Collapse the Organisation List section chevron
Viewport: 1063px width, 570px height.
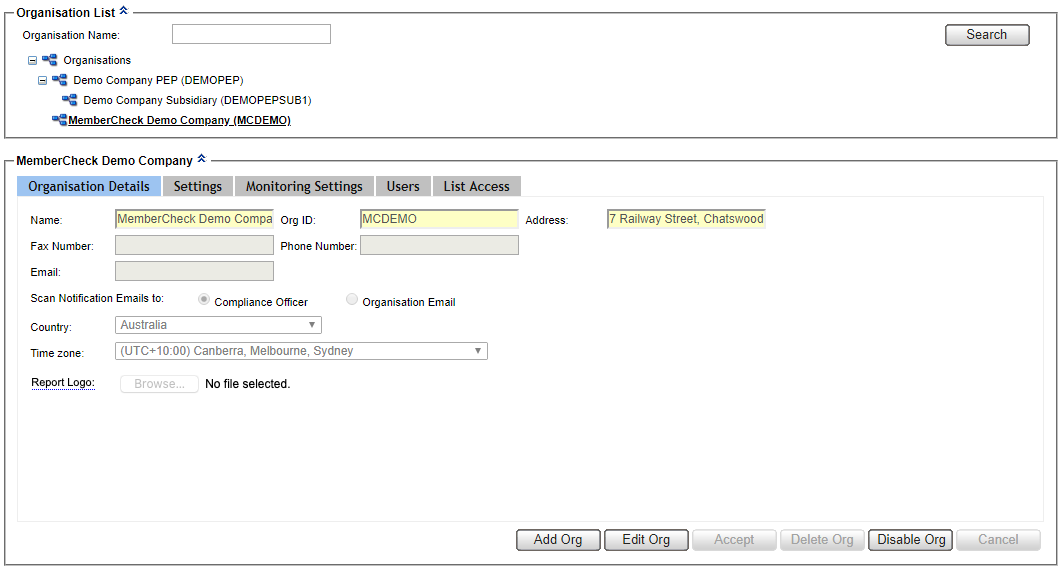click(123, 11)
